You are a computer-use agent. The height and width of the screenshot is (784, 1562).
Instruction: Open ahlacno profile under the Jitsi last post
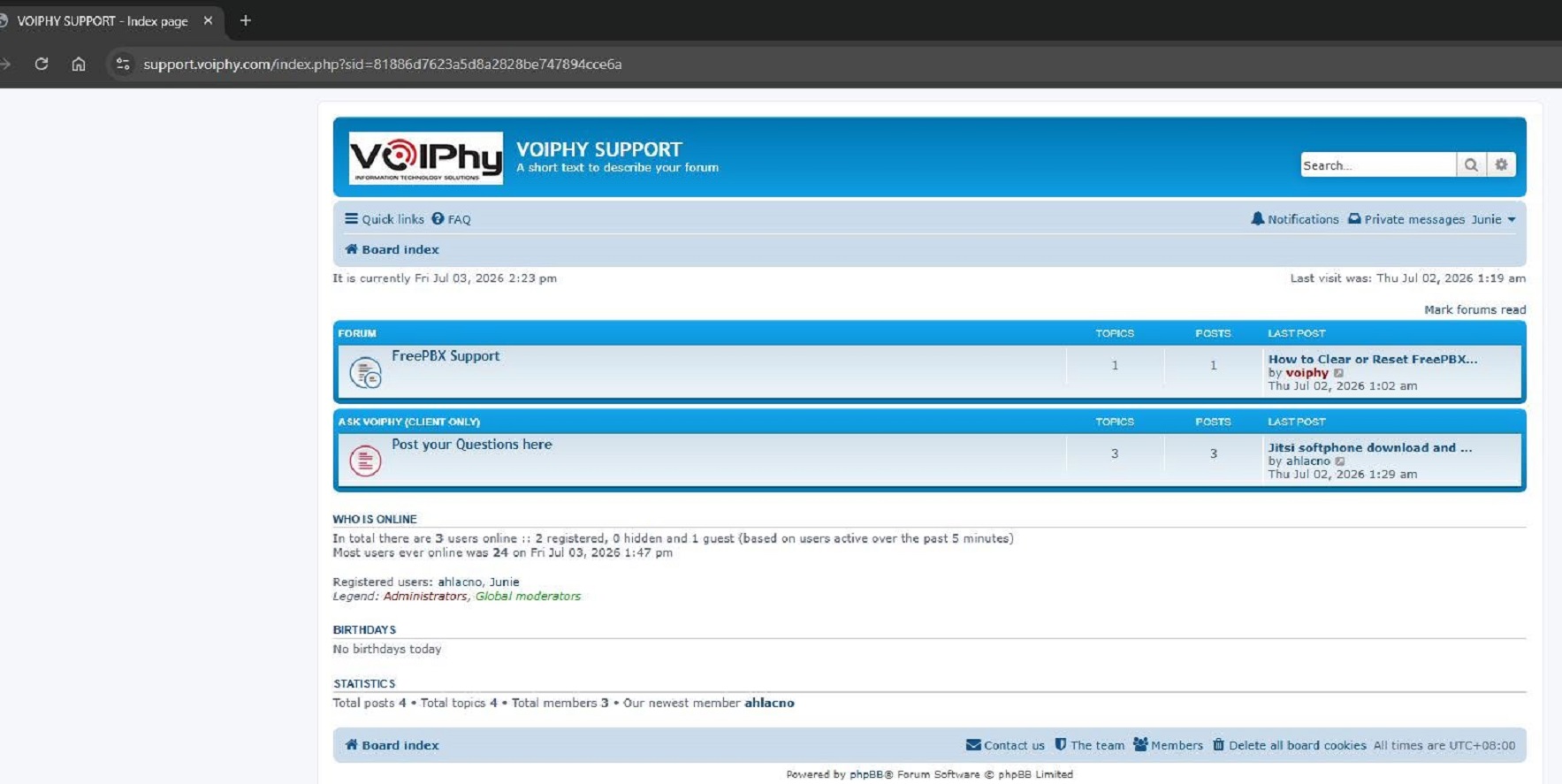point(1308,461)
